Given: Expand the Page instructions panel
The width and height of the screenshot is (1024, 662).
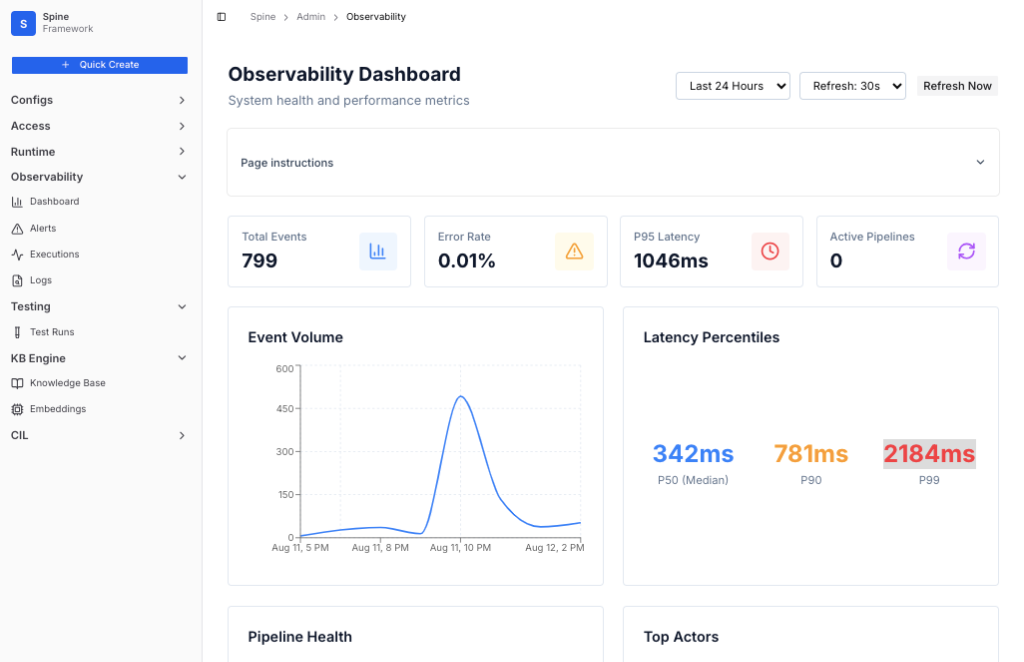Looking at the screenshot, I should click(x=613, y=163).
